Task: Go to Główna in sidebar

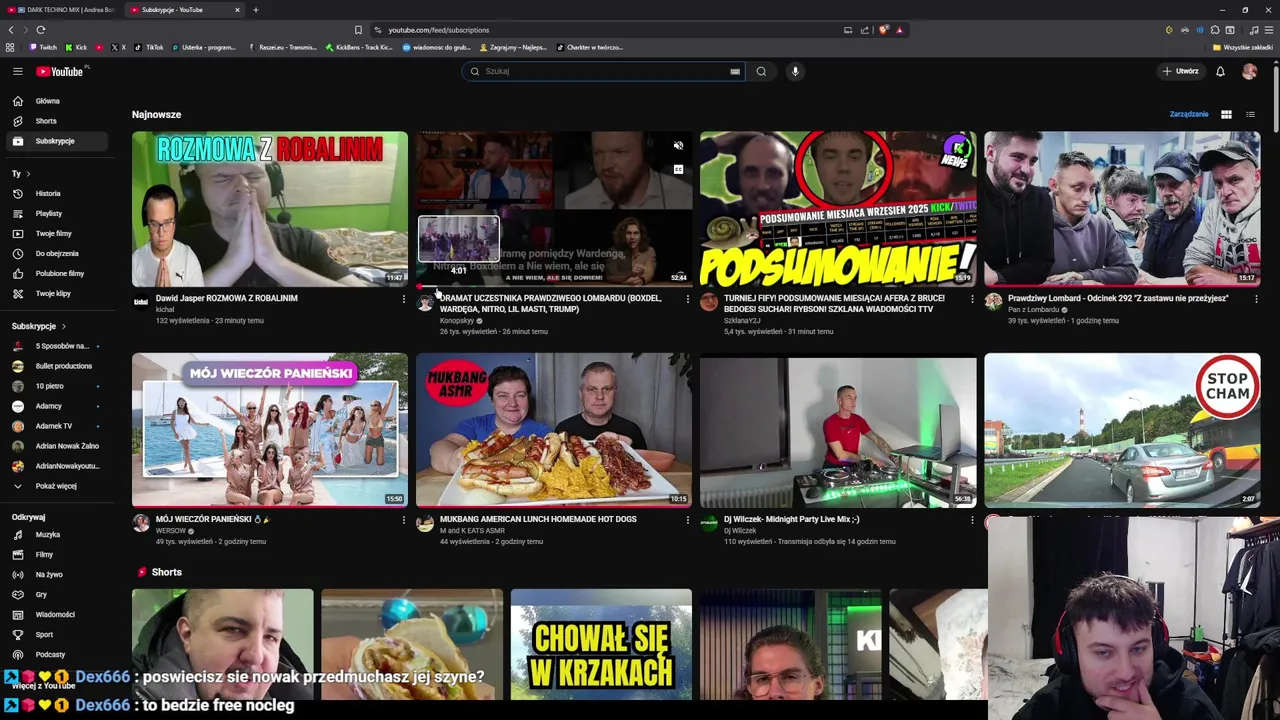Action: 58,101
